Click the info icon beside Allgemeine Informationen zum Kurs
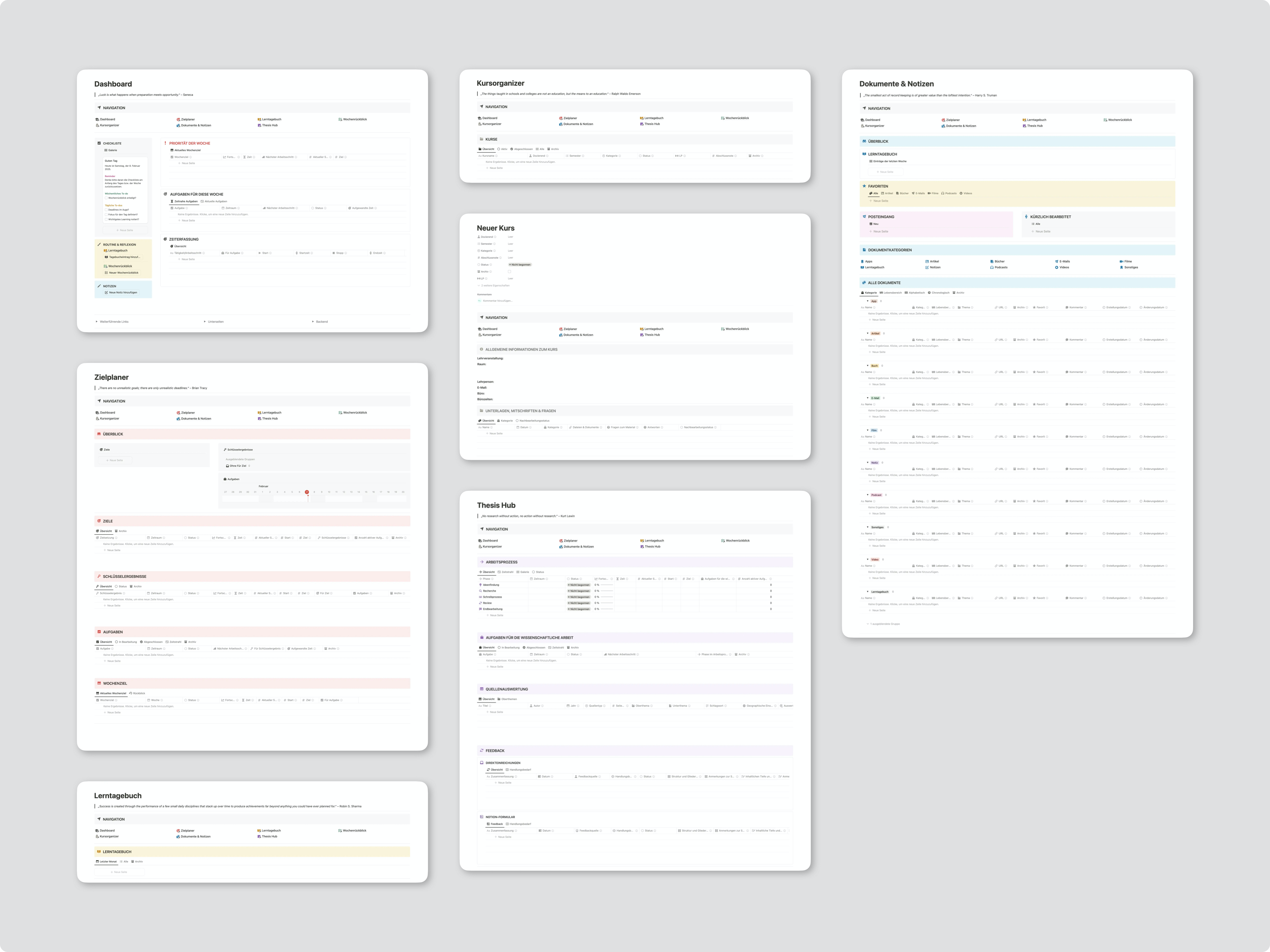This screenshot has height=952, width=1270. [x=481, y=350]
